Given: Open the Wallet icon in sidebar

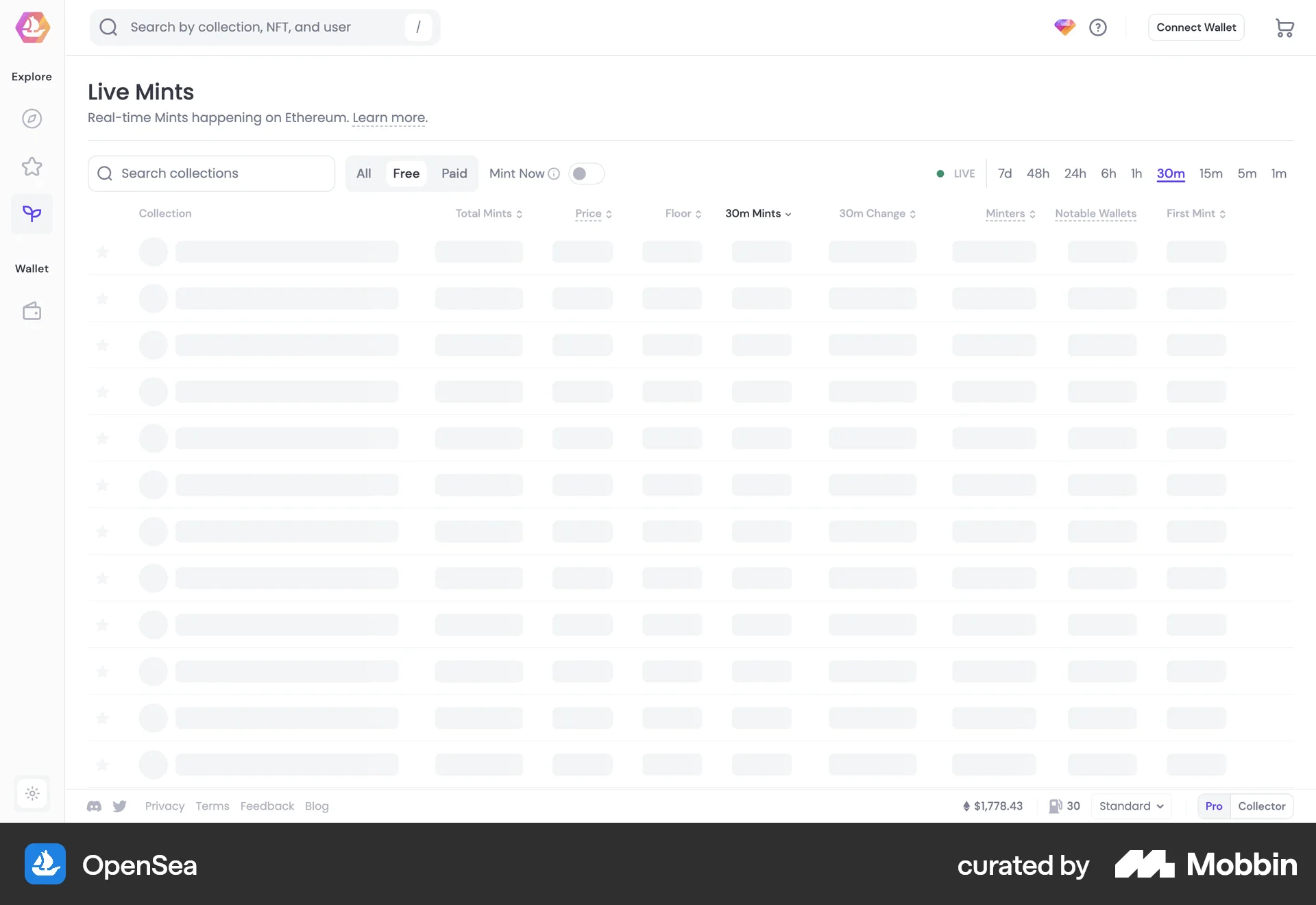Looking at the screenshot, I should [32, 311].
